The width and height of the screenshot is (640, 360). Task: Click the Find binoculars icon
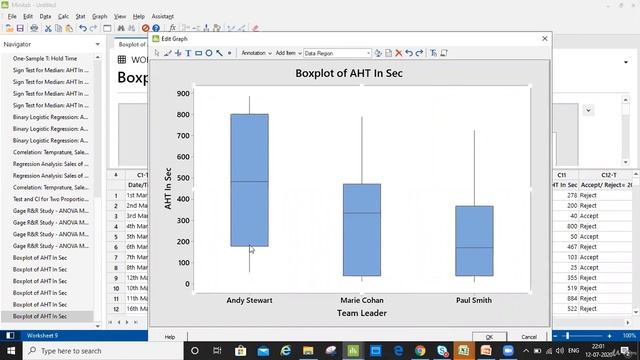point(121,28)
